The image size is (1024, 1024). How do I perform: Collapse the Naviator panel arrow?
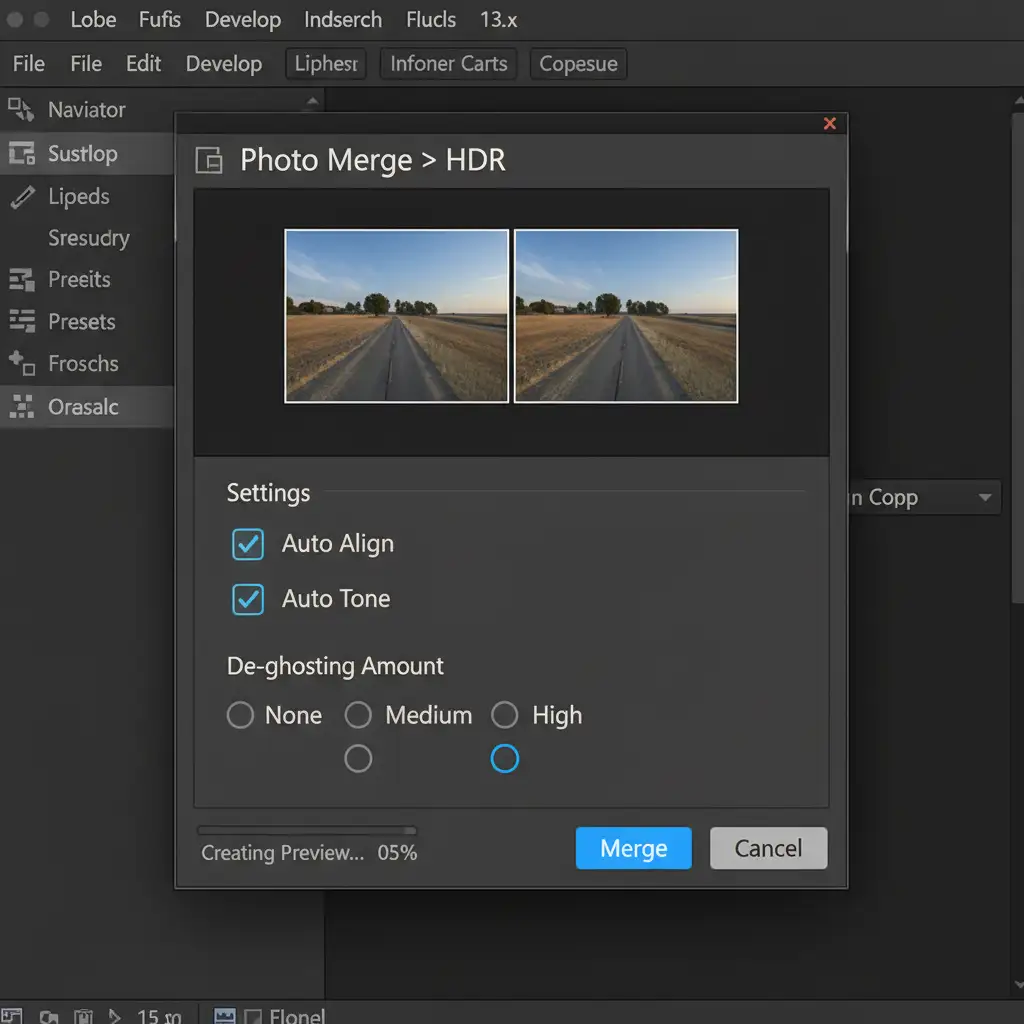point(312,102)
